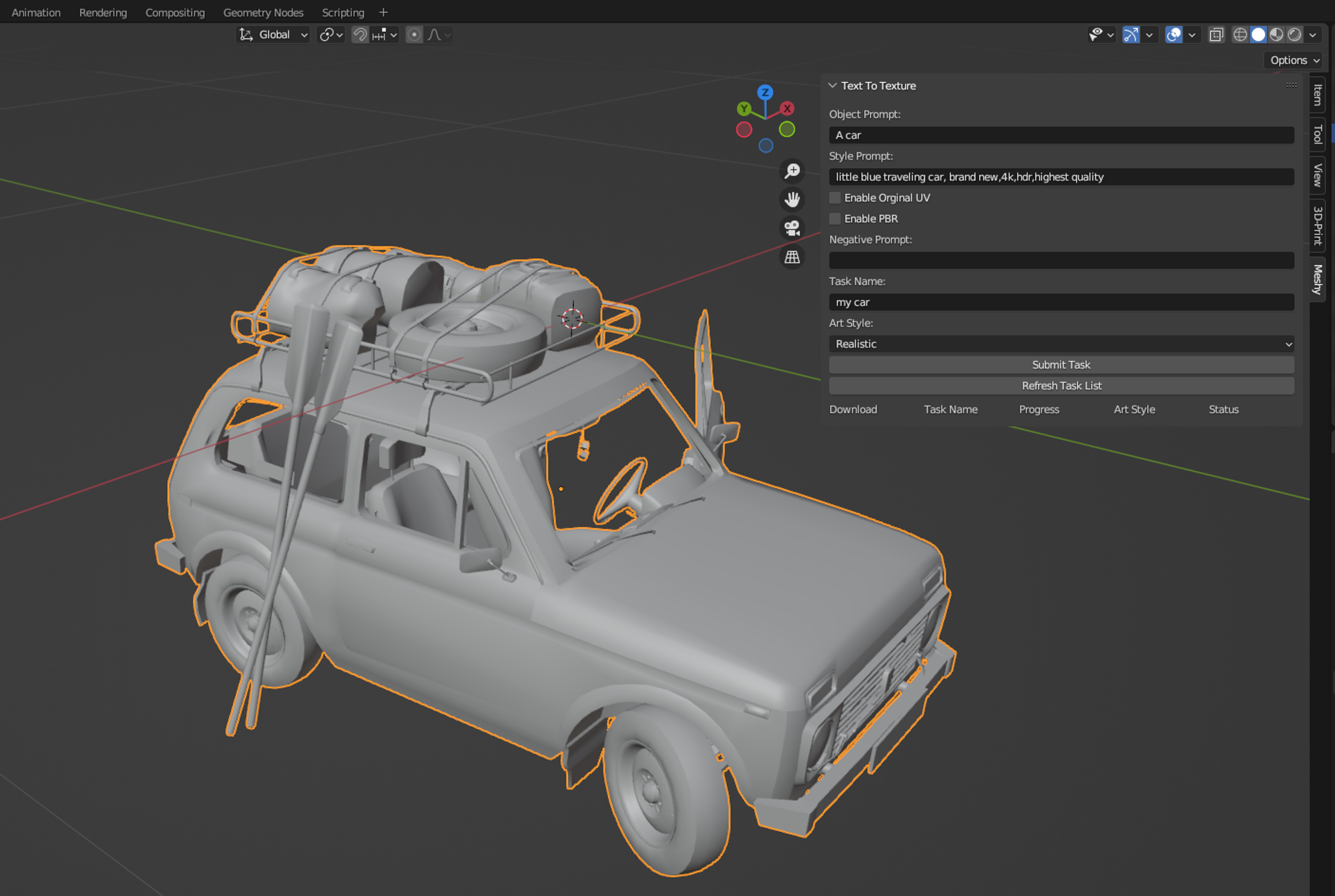Open the View sidebar tab
This screenshot has height=896, width=1335.
point(1316,175)
